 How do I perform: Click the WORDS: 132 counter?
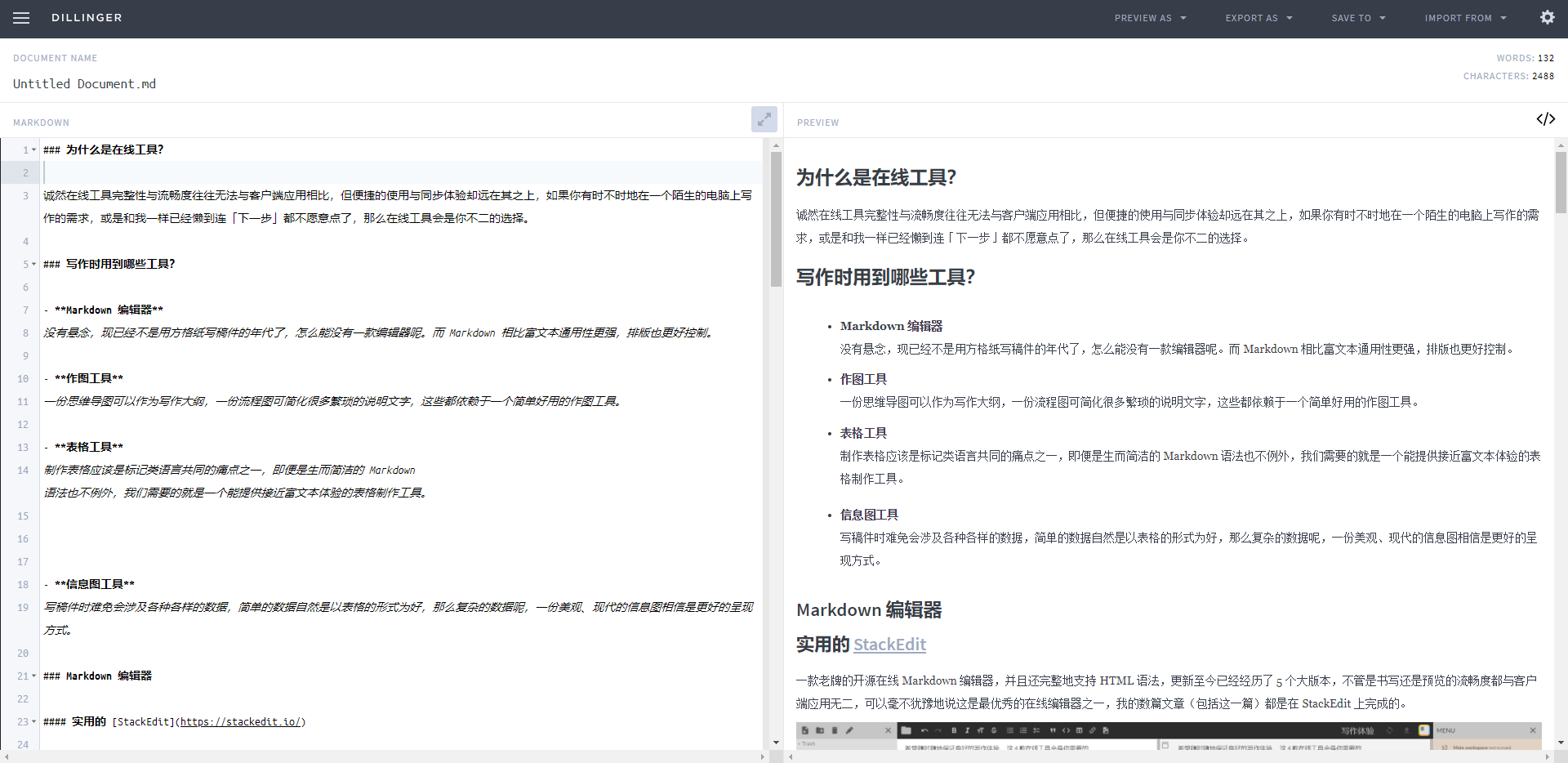click(x=1526, y=58)
